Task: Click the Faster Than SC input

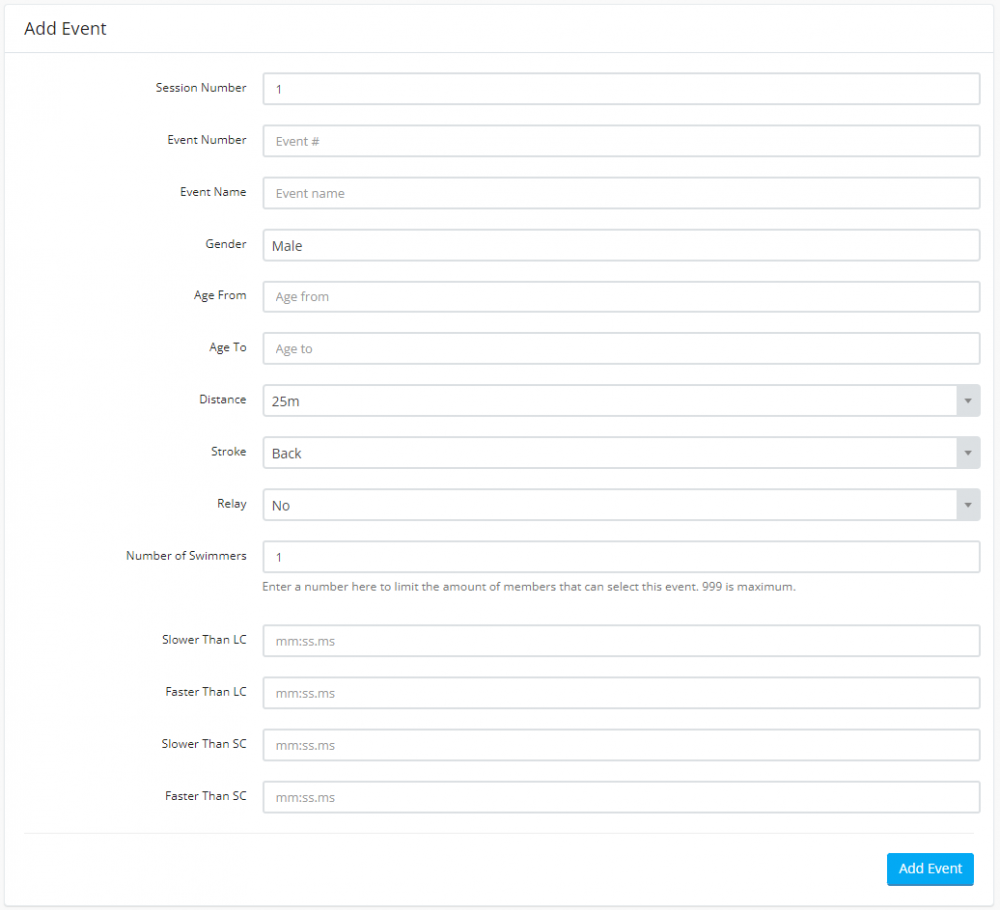Action: click(x=620, y=796)
